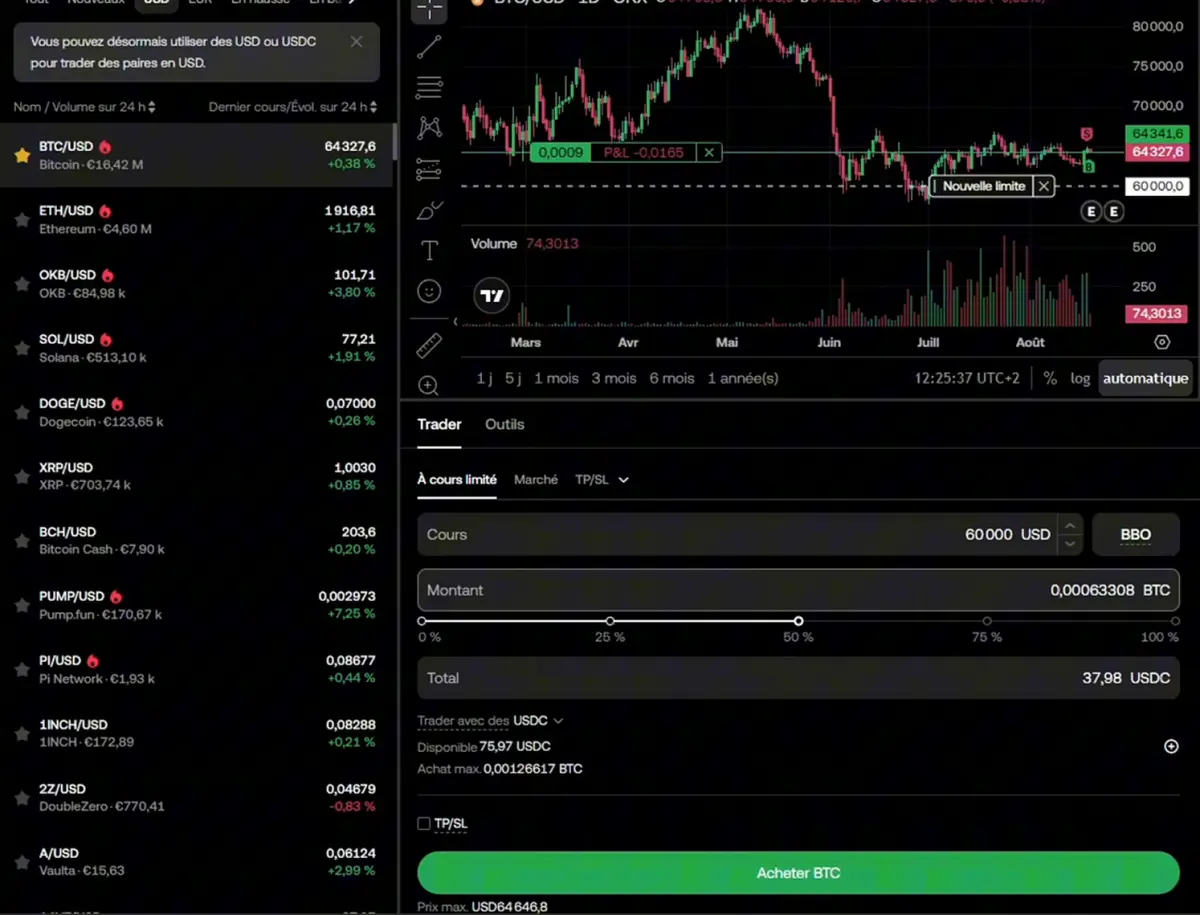Viewport: 1200px width, 915px height.
Task: Sort by Nom / Volume sur 24 h
Action: tap(84, 107)
